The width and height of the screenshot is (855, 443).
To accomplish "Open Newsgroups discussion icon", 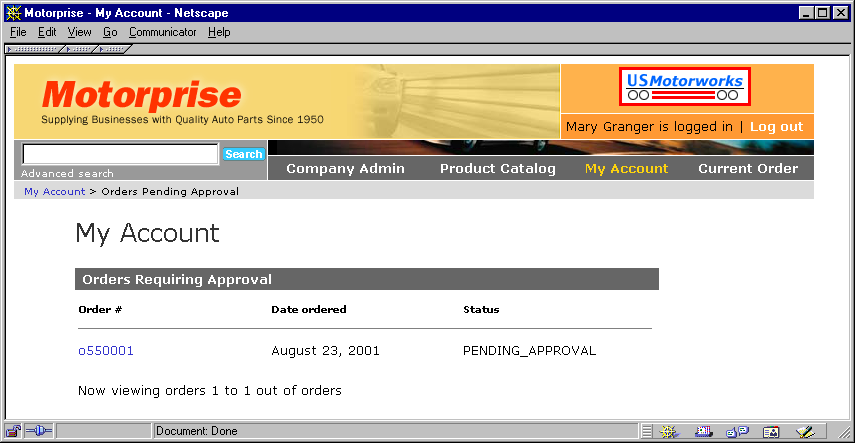I will tap(737, 432).
